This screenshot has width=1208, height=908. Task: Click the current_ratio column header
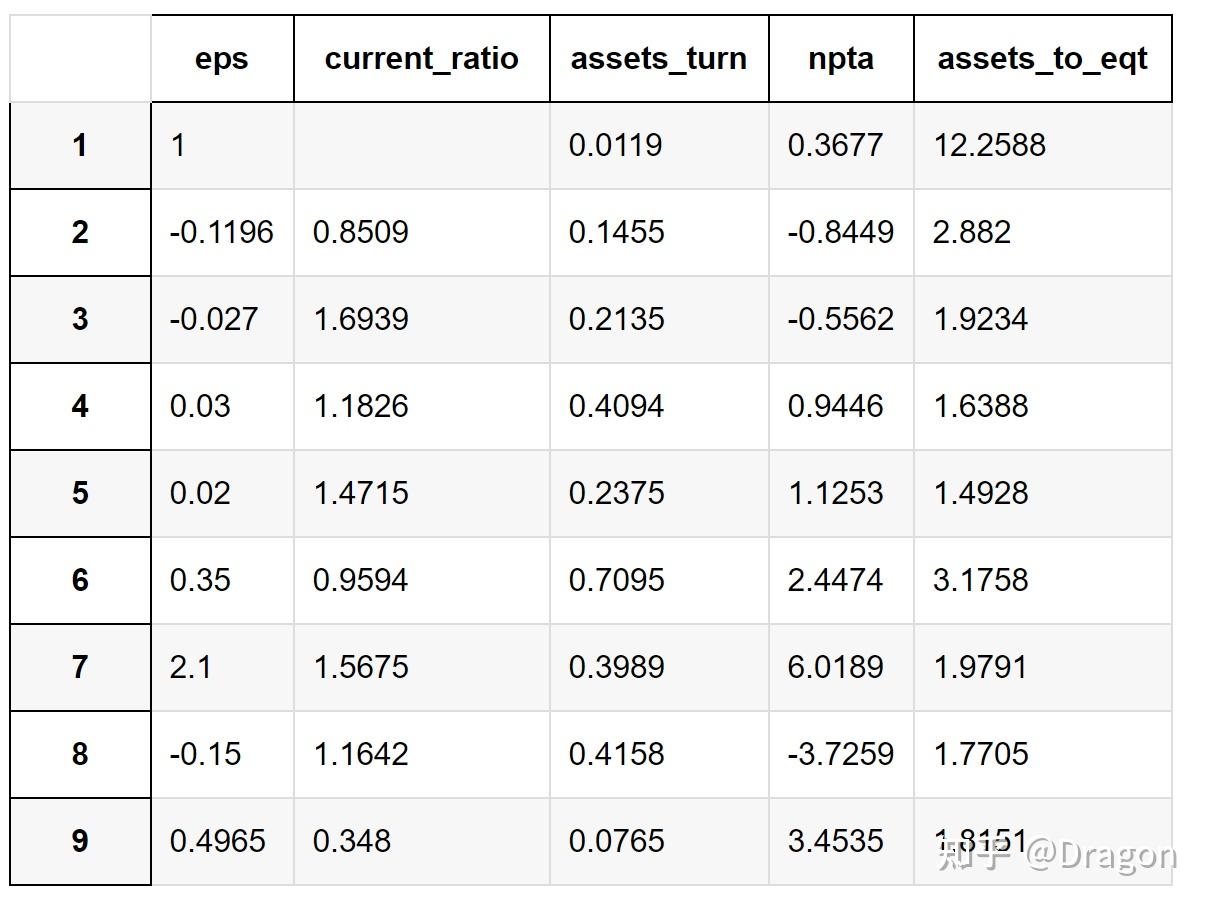tap(421, 59)
